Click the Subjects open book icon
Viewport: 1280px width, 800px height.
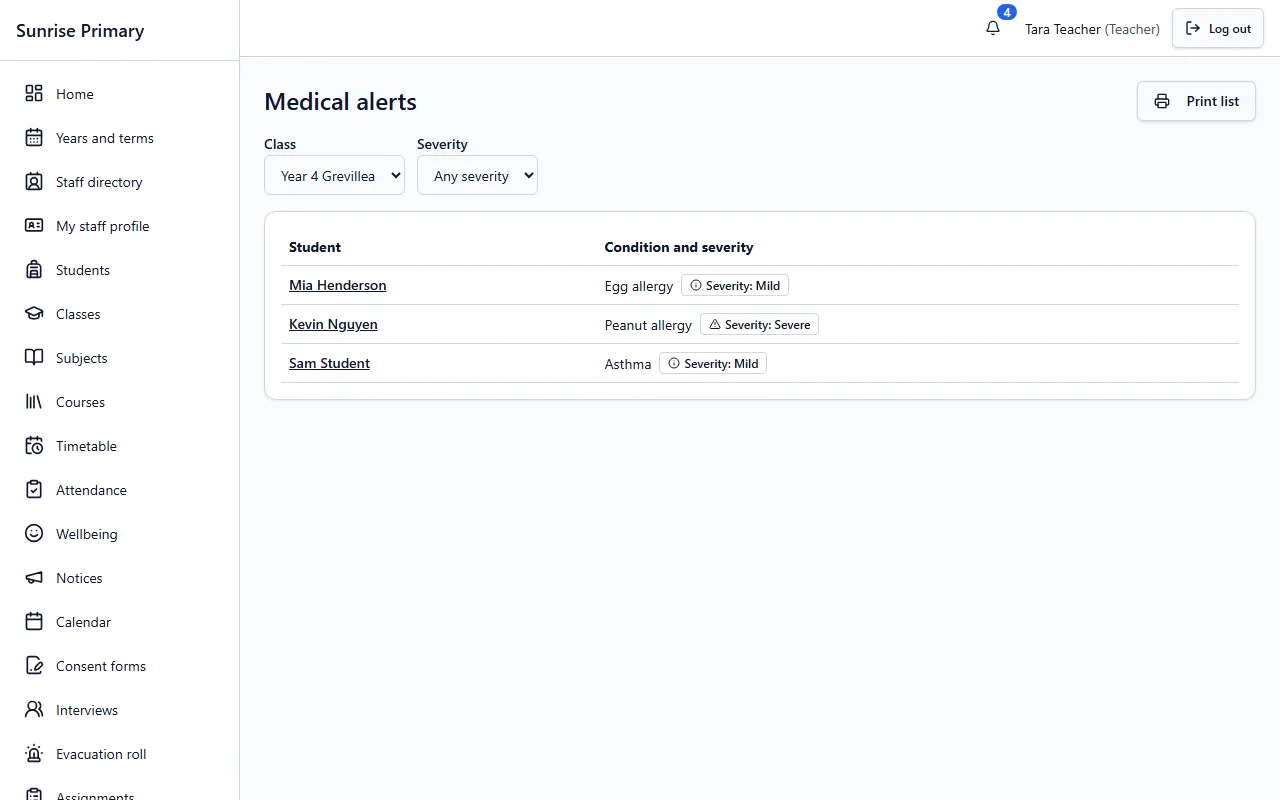click(34, 358)
